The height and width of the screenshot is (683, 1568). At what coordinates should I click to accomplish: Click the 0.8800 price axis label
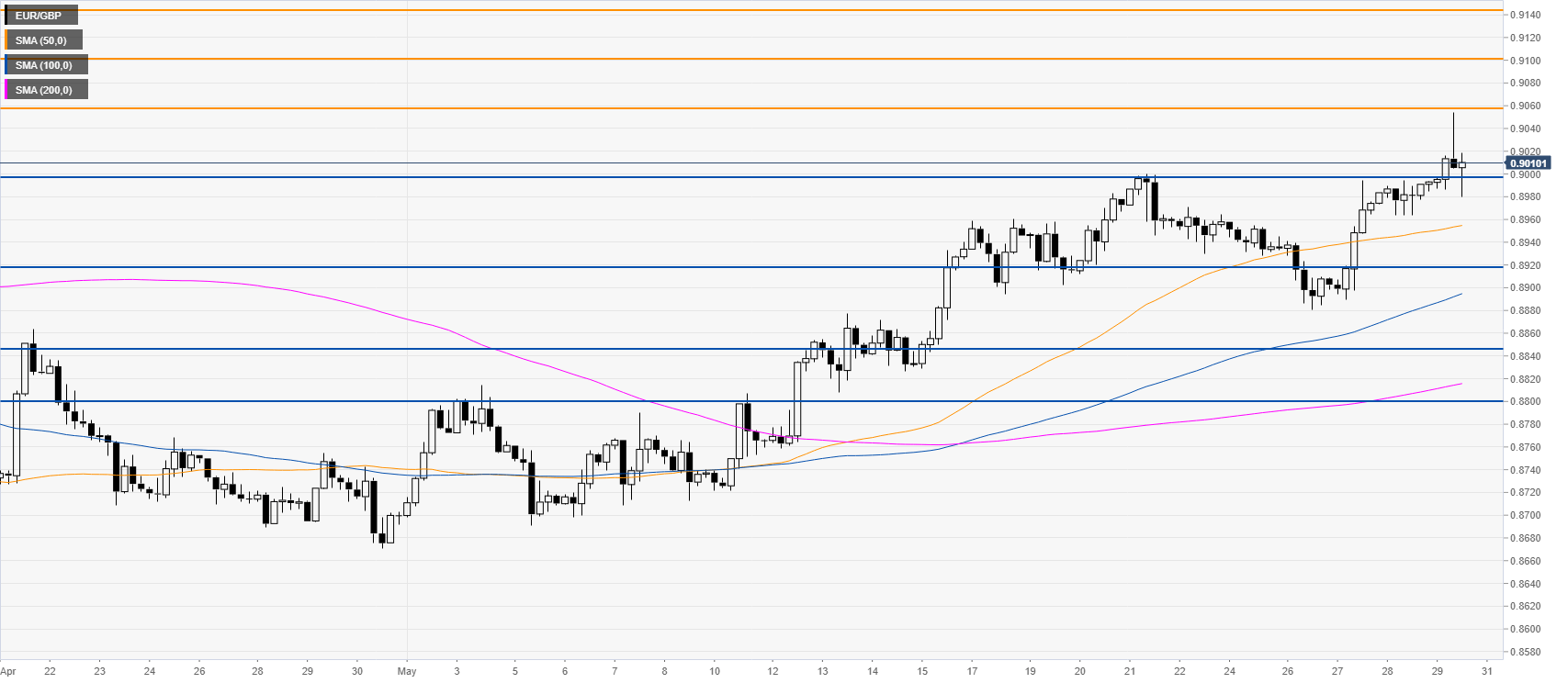(1528, 402)
